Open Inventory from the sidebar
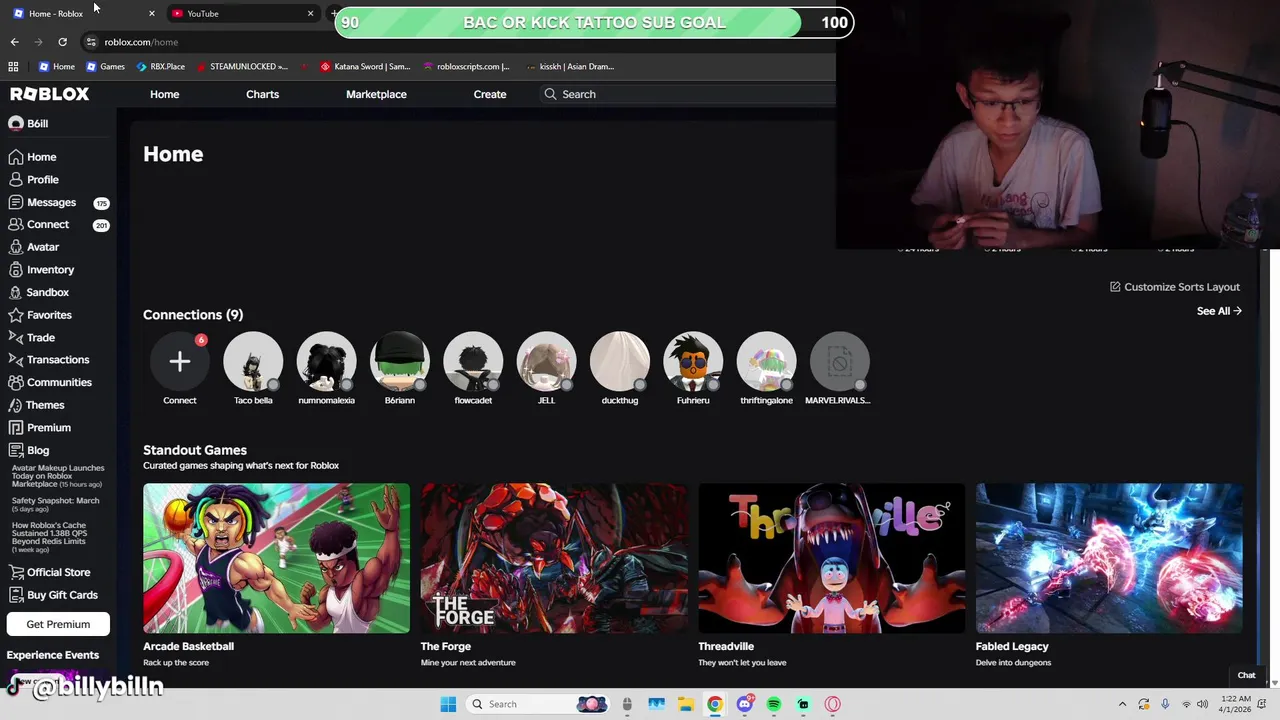The height and width of the screenshot is (720, 1280). point(41,270)
